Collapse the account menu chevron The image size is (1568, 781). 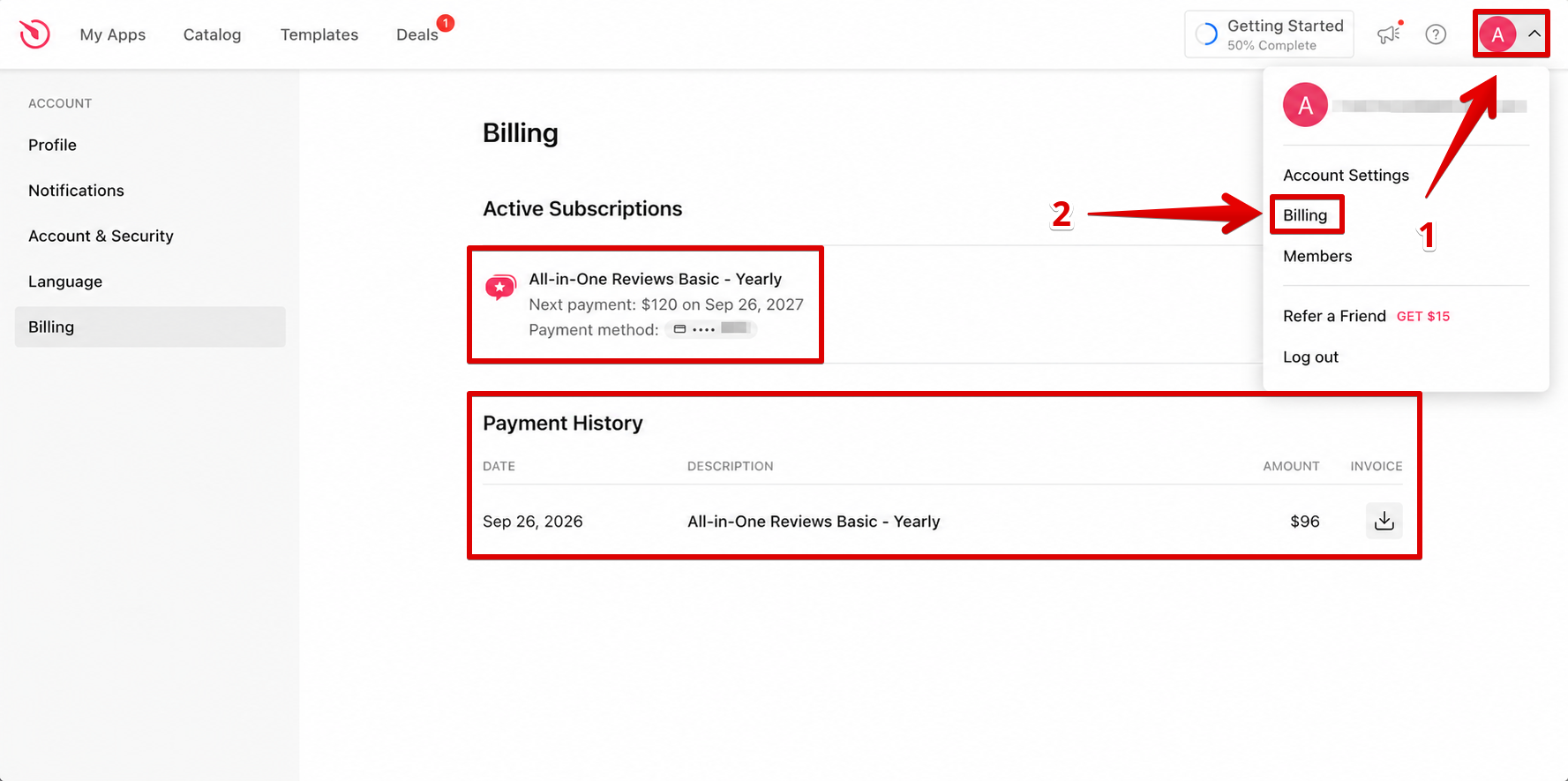[x=1534, y=34]
